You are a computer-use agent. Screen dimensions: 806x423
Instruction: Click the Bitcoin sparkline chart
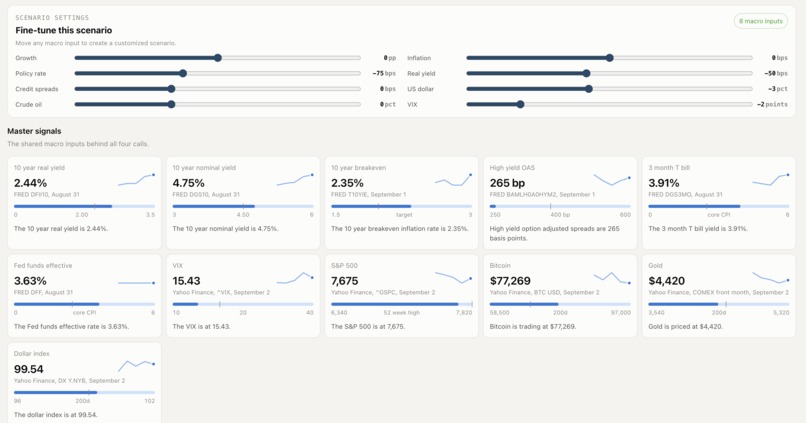[x=612, y=278]
